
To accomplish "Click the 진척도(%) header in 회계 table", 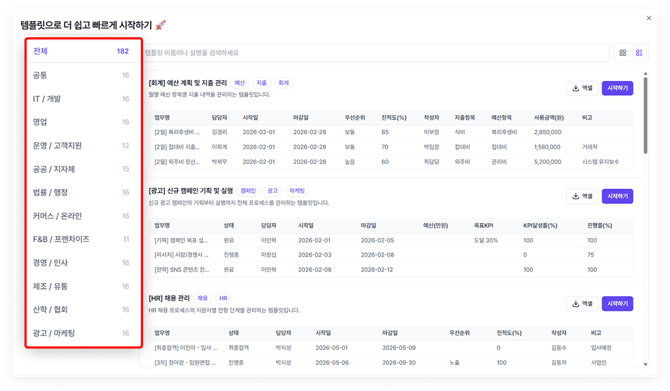I will point(394,118).
